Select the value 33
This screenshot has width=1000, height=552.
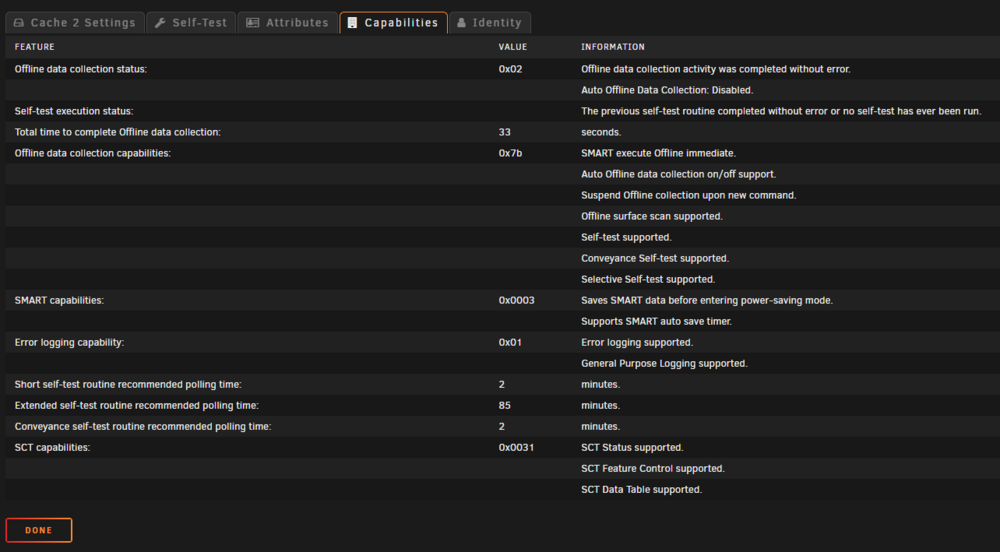tap(504, 132)
